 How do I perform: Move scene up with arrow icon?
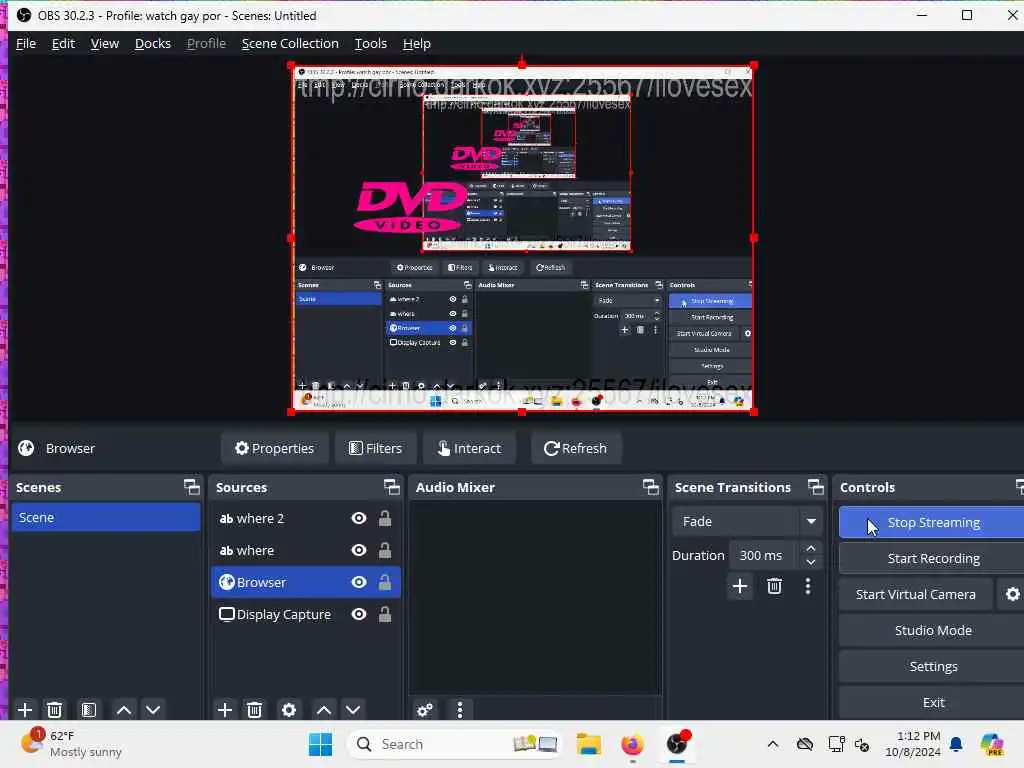123,709
